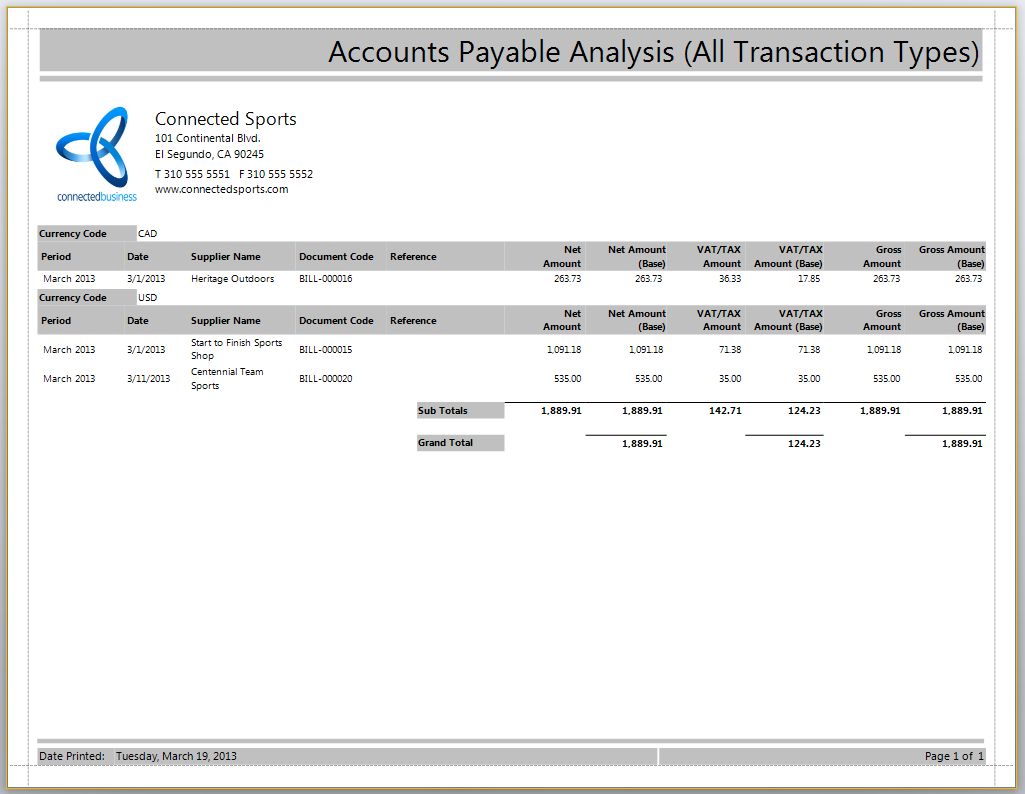Click VAT/TAX amount 71.38 in BILL-000015 row
The width and height of the screenshot is (1025, 794).
[x=730, y=350]
